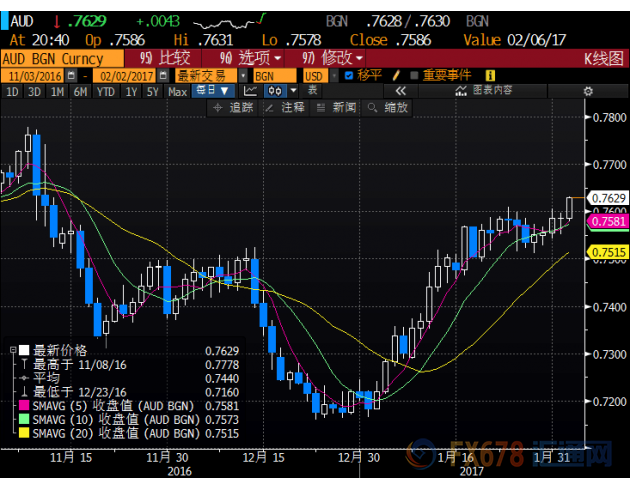Click the line chart type icon
Viewport: 630px width, 490px height.
(249, 91)
